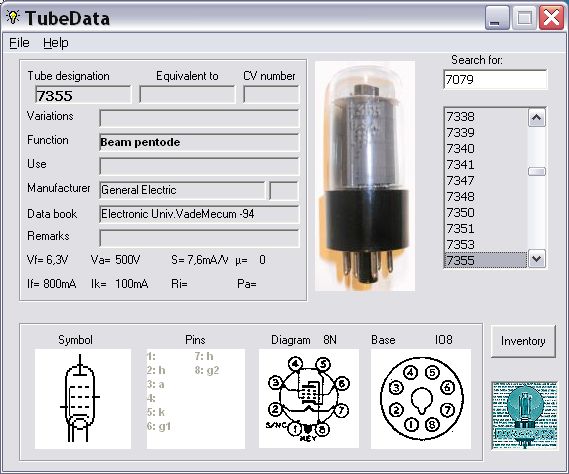
Task: Click the Inventory button
Action: click(523, 341)
